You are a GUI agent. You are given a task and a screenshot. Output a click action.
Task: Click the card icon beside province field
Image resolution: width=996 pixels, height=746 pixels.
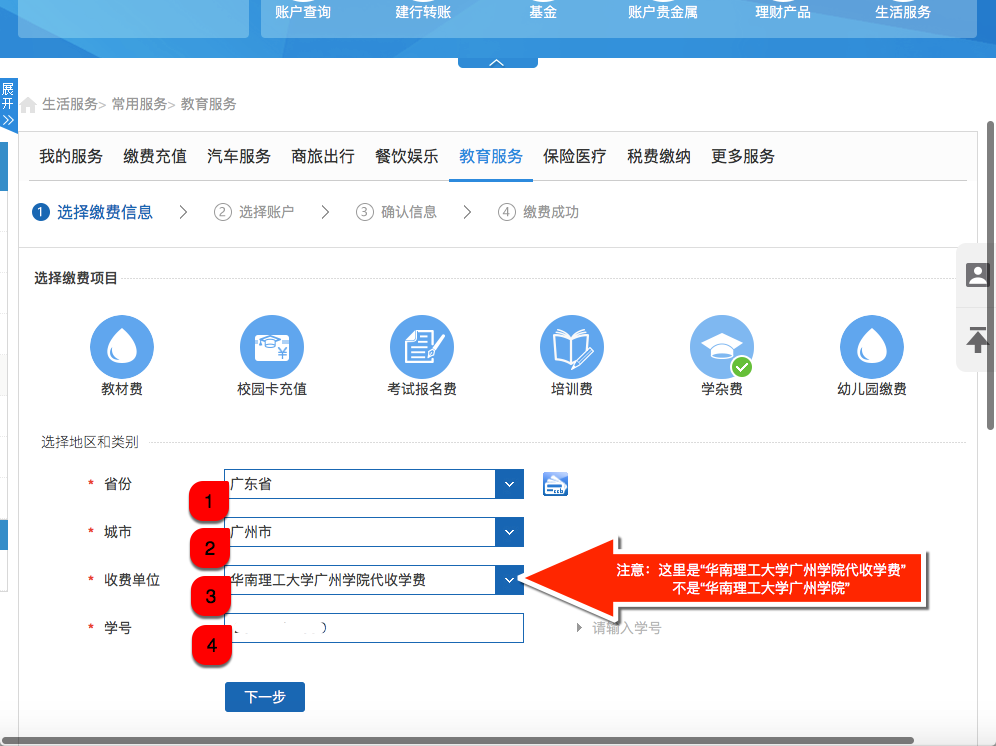click(x=556, y=484)
